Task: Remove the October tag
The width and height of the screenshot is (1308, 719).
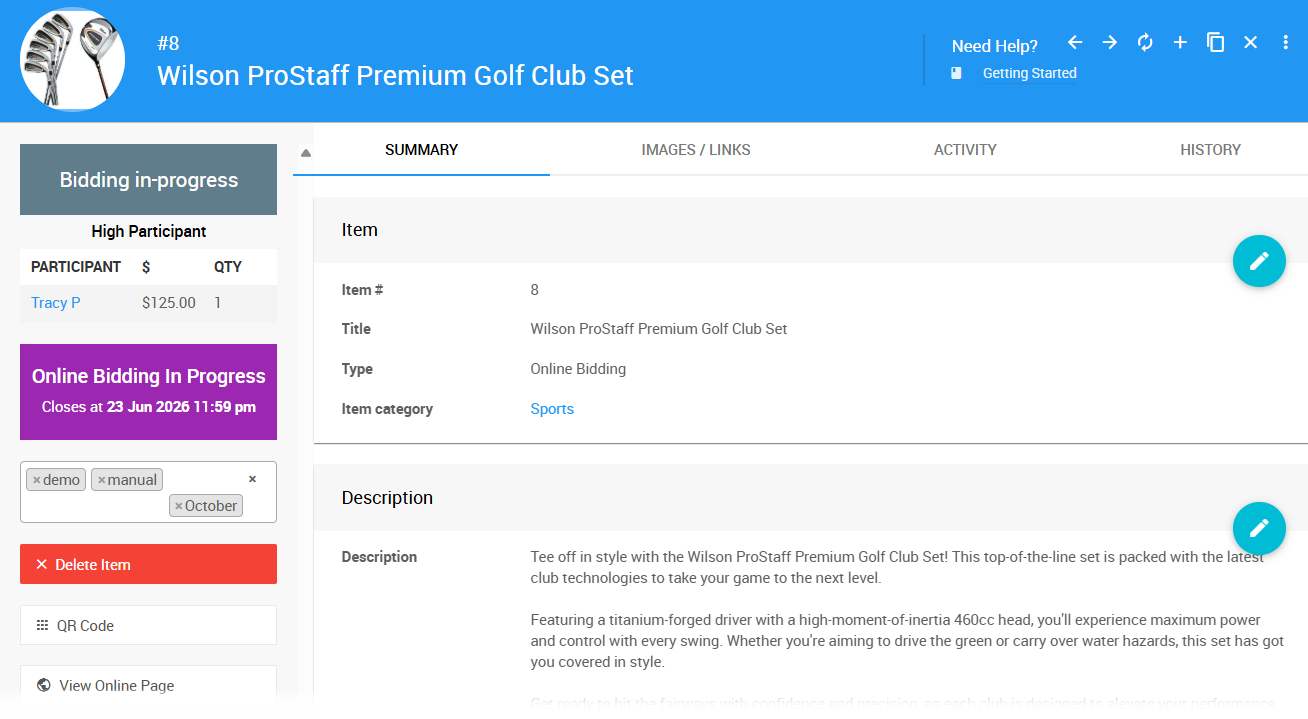Action: tap(179, 506)
